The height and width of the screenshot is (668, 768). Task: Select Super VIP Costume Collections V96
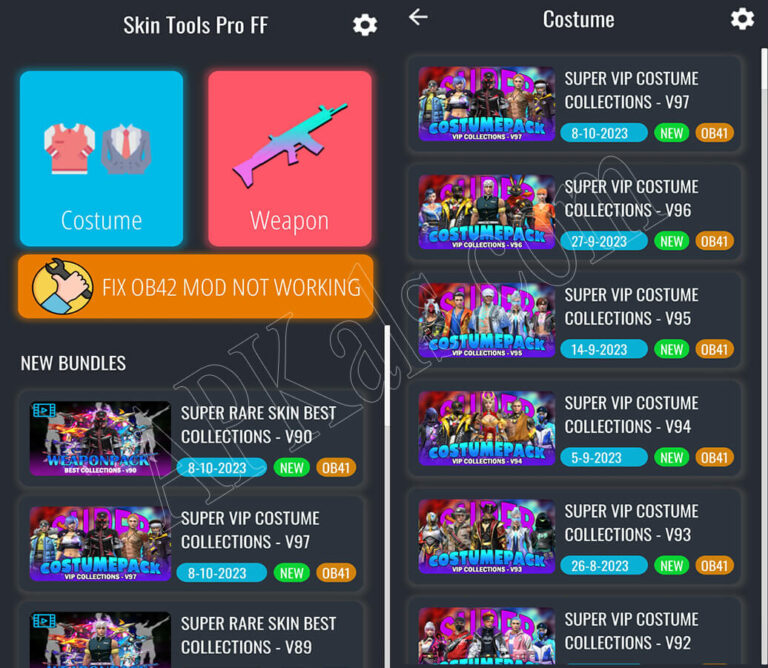(575, 212)
